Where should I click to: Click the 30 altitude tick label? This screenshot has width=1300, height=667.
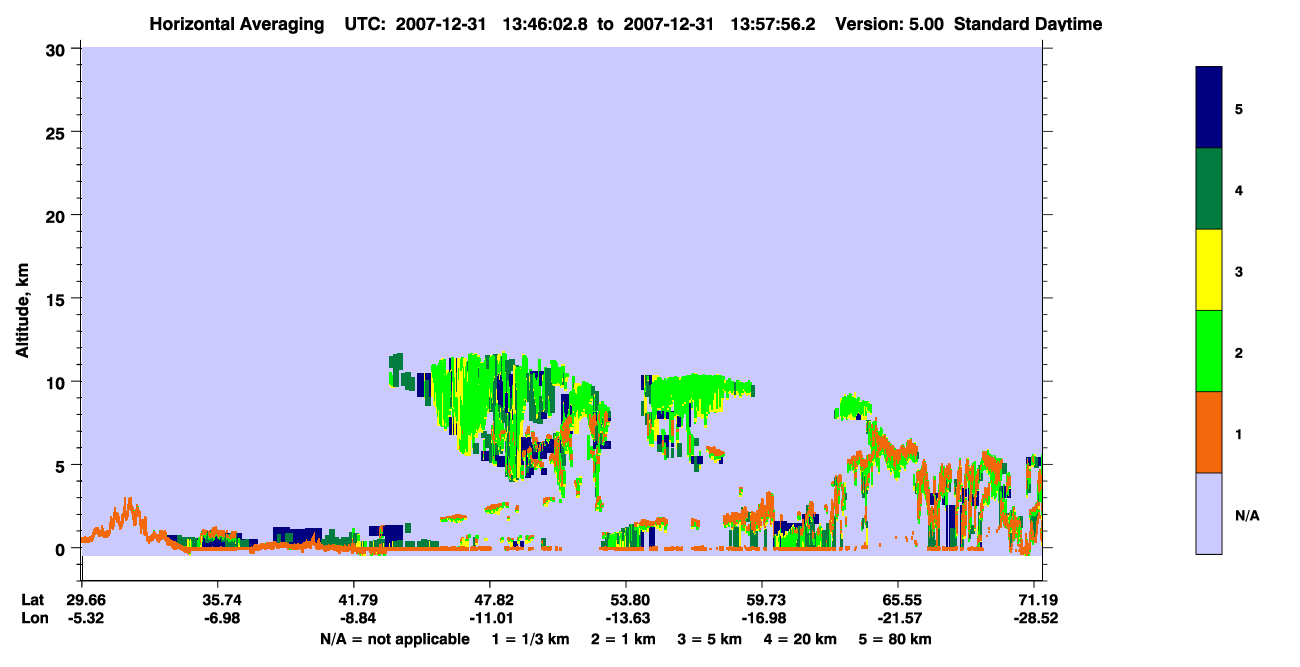click(59, 49)
